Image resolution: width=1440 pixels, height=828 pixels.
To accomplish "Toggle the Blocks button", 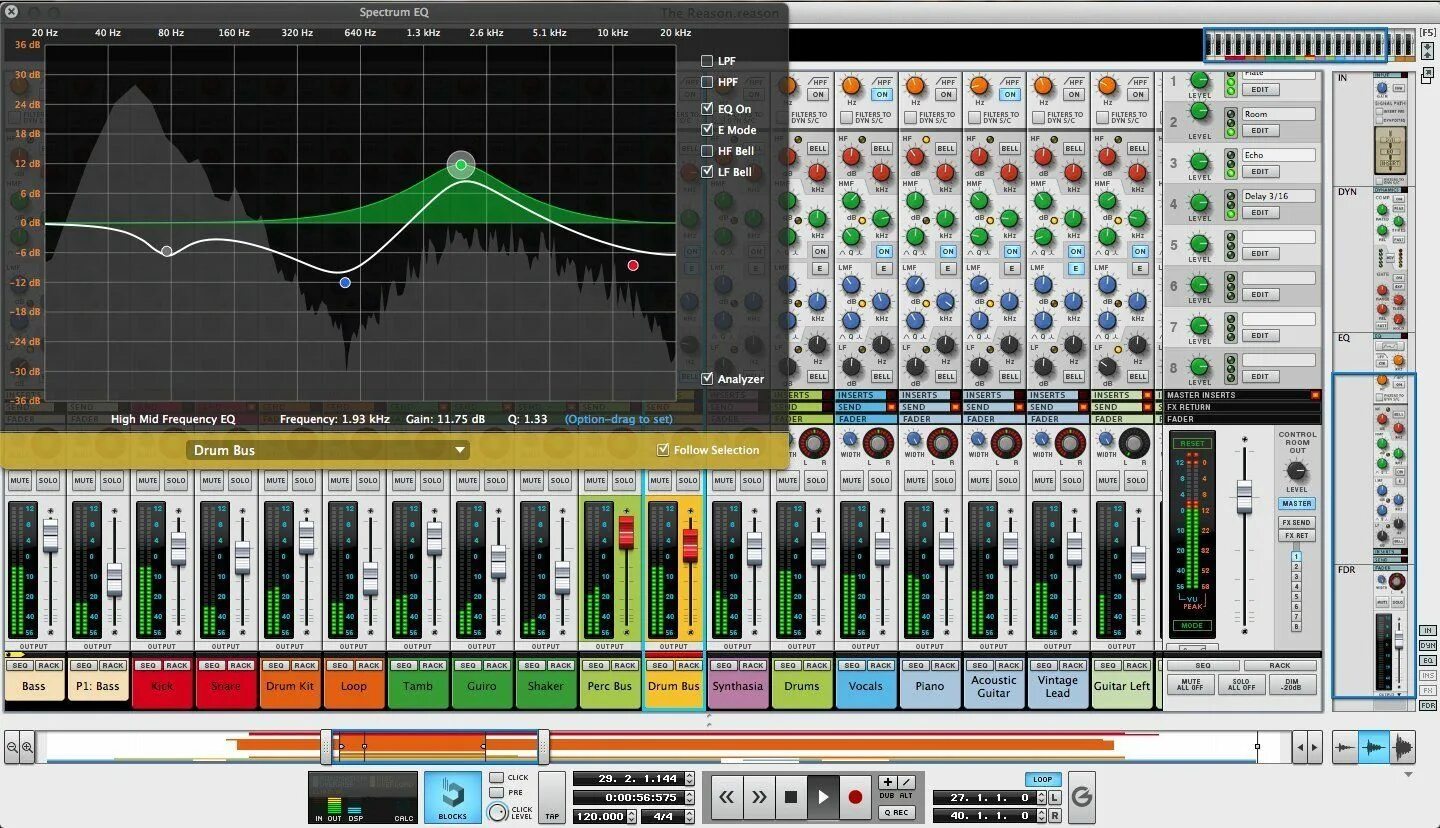I will point(453,797).
